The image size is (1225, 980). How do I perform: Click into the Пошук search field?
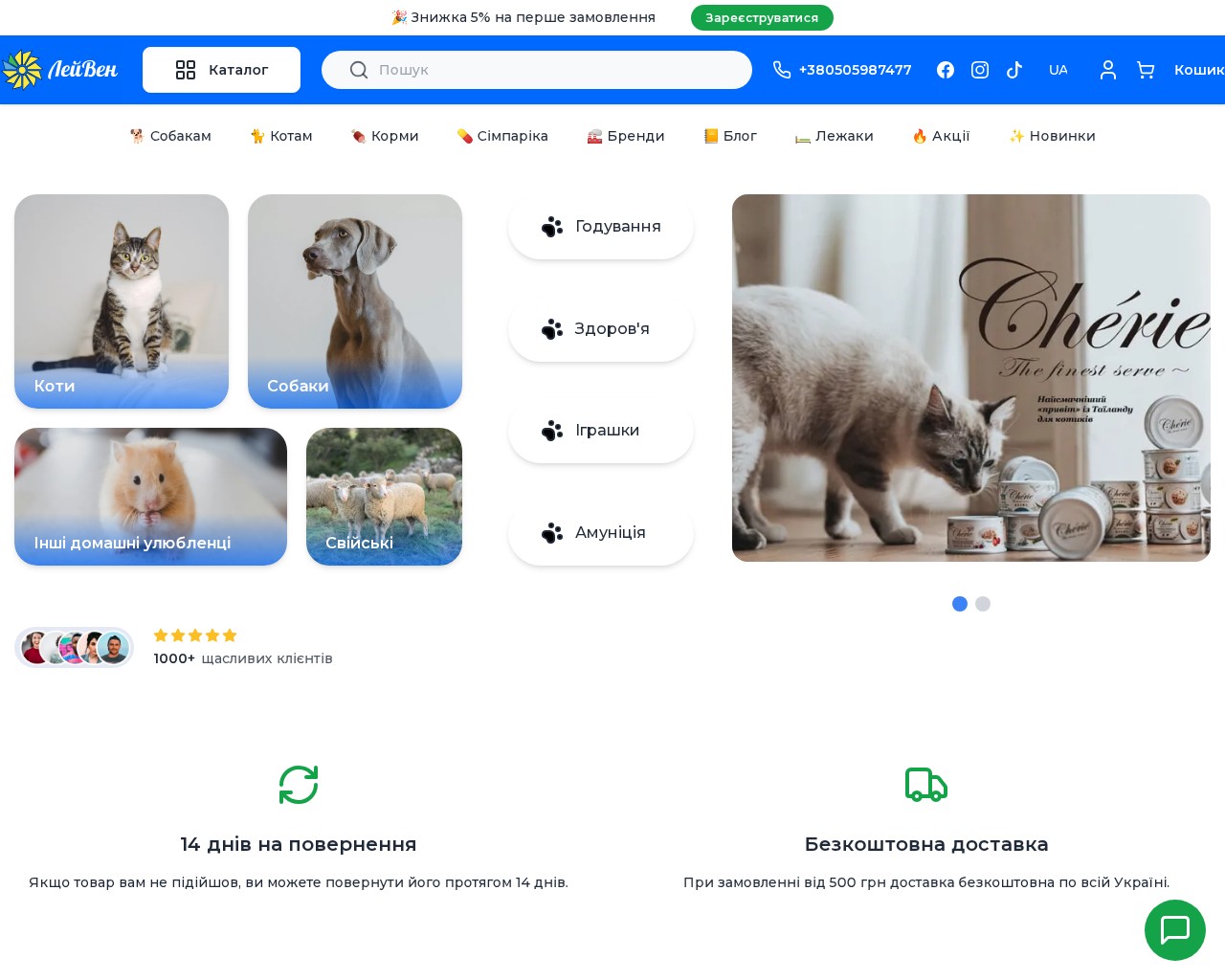(x=555, y=70)
